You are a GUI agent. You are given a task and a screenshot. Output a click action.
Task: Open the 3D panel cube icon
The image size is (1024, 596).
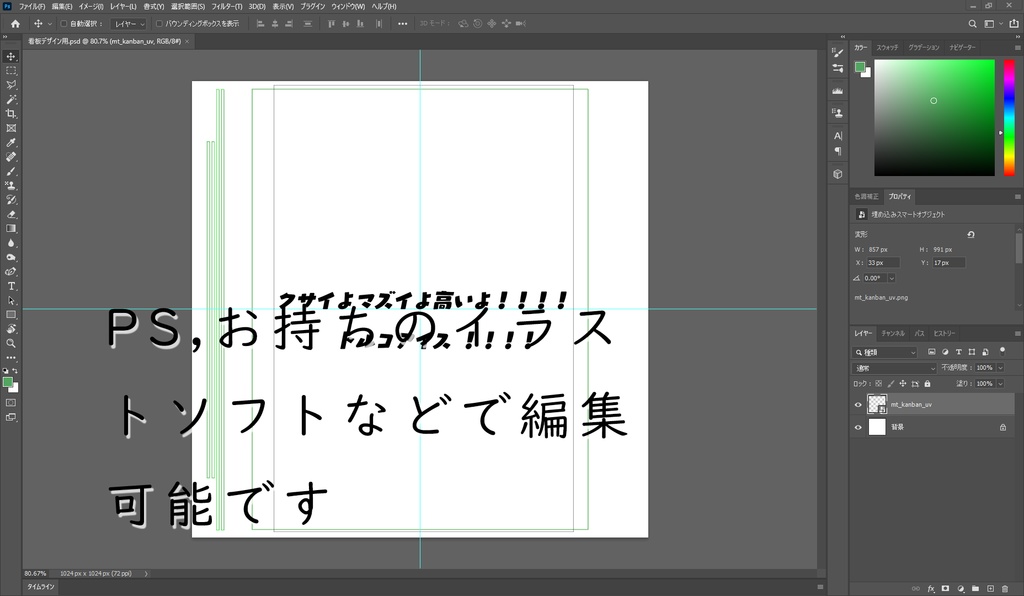click(x=838, y=174)
